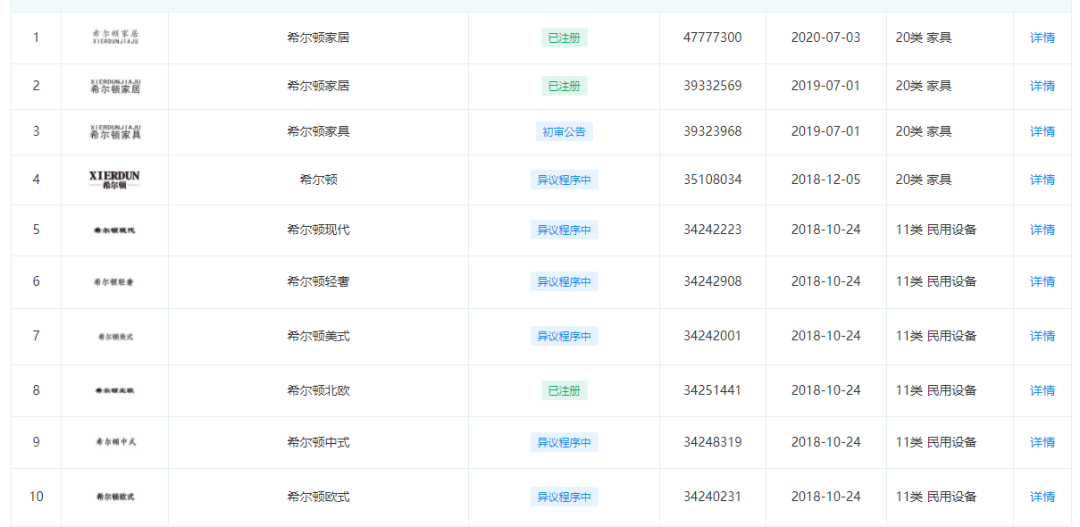Image resolution: width=1080 pixels, height=527 pixels.
Task: Click 已注册 tag in 希尔顿北欧 row
Action: pyautogui.click(x=564, y=391)
